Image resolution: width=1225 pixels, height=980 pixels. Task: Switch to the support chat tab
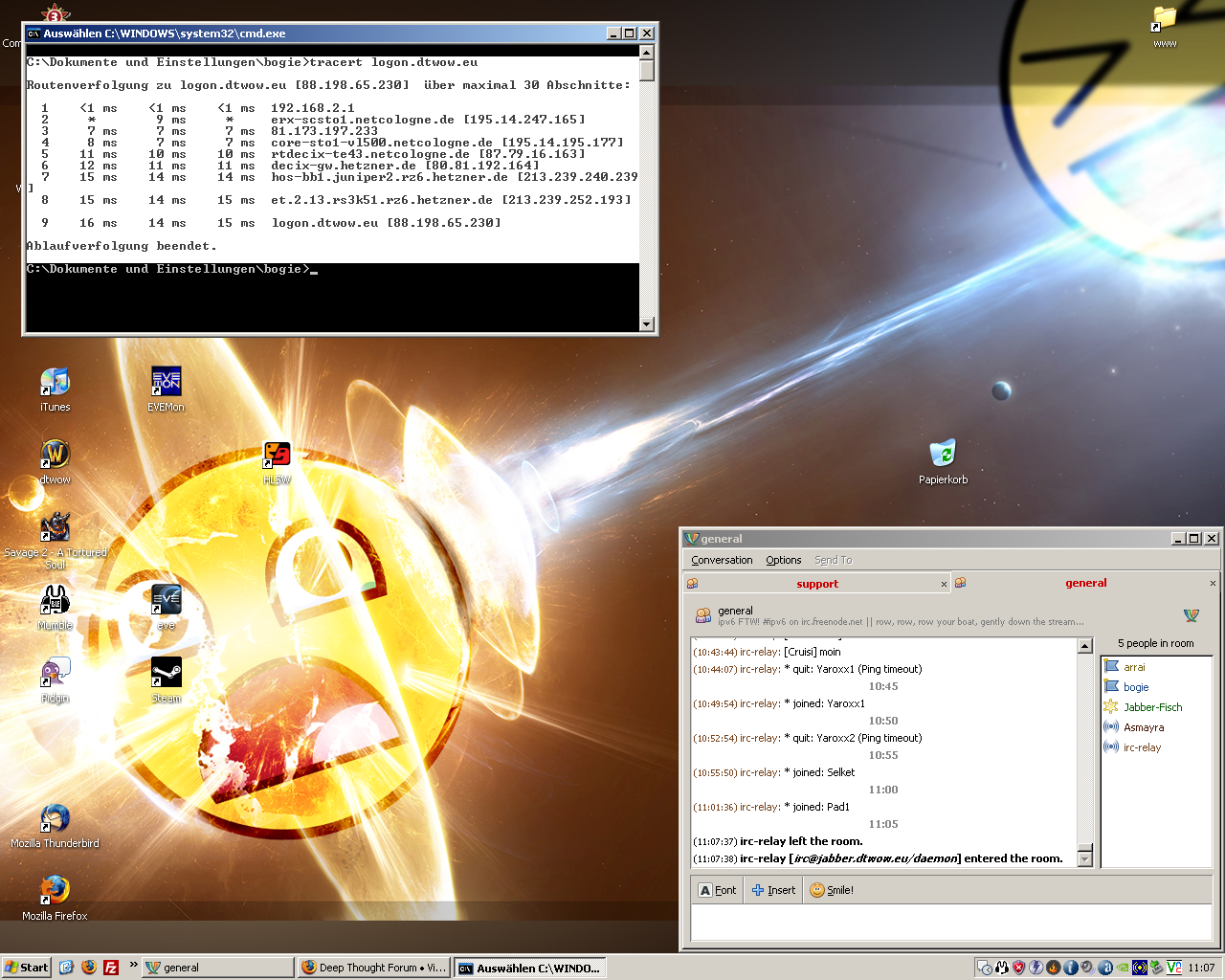[x=816, y=584]
